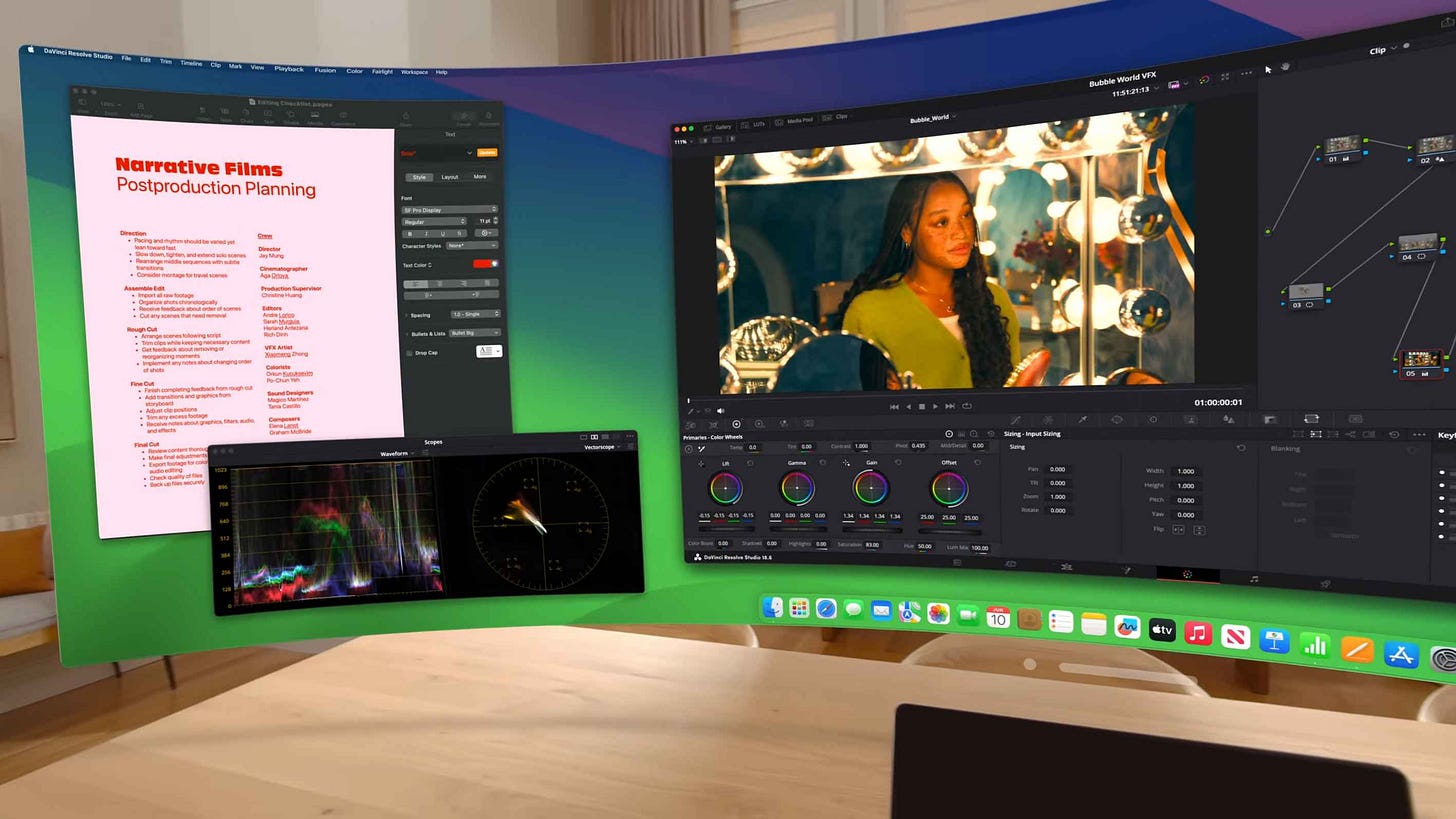
Task: Launch Launchpad from the Dock
Action: pos(799,607)
